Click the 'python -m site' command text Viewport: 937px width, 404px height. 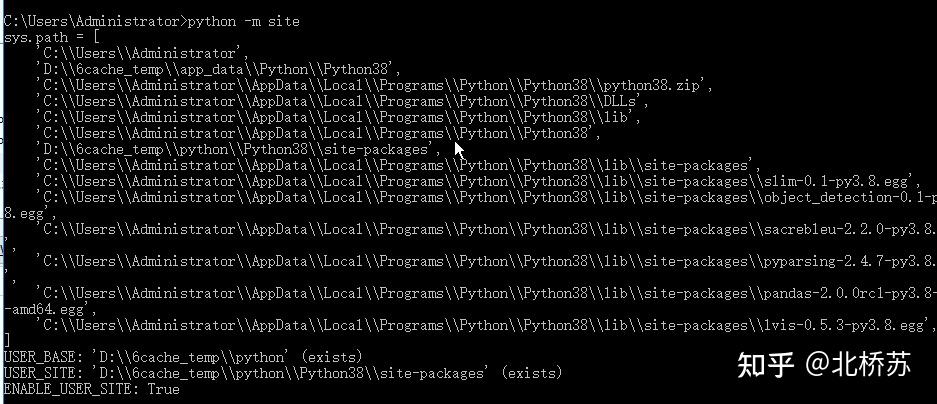coord(244,22)
